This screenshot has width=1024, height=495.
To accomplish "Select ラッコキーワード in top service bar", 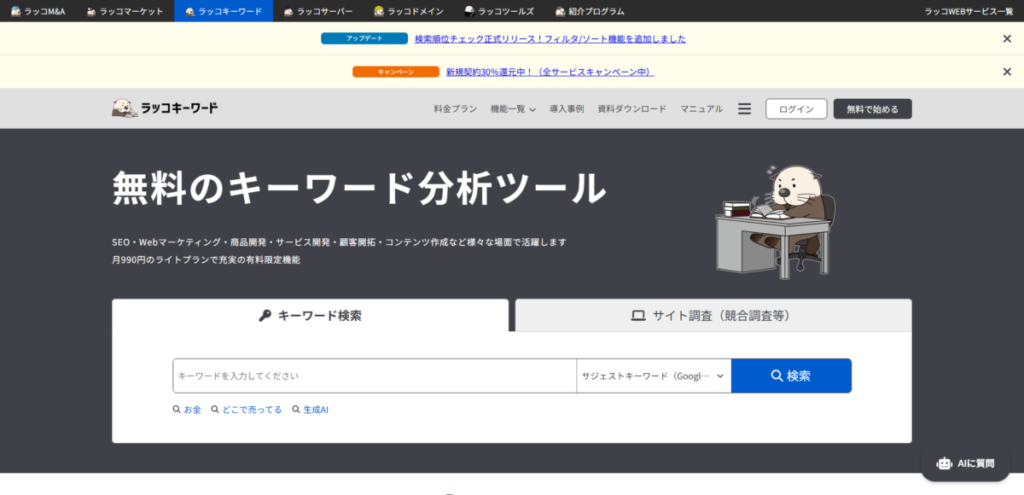I will click(223, 11).
